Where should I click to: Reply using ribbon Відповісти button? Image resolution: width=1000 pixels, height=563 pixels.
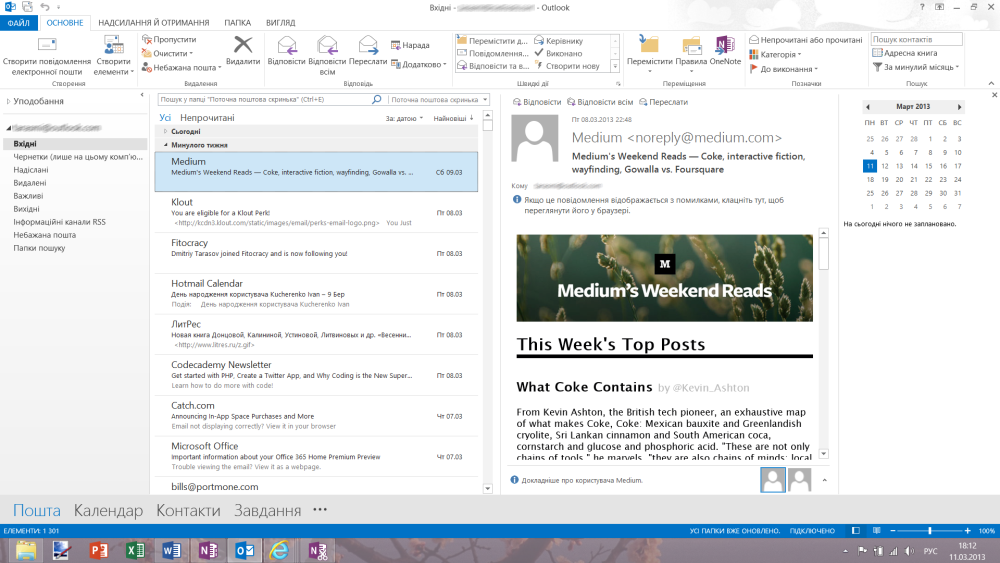click(286, 51)
